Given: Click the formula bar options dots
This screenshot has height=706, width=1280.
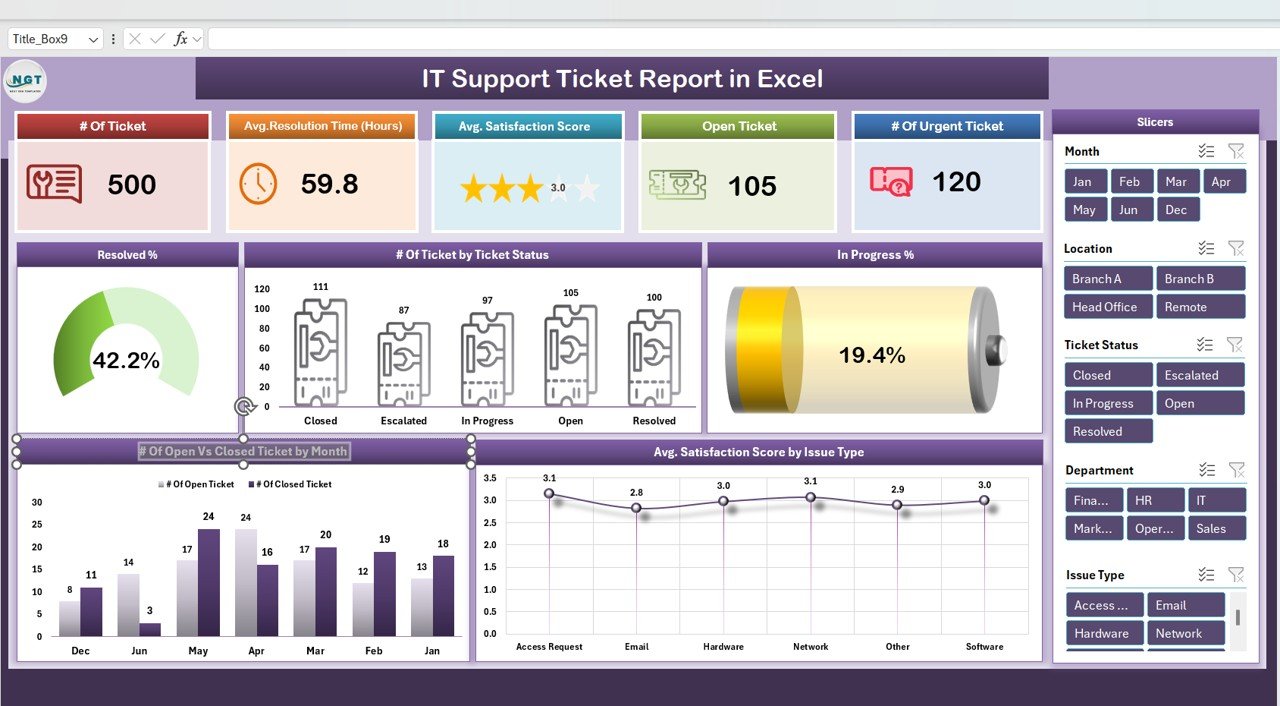Looking at the screenshot, I should pyautogui.click(x=113, y=39).
